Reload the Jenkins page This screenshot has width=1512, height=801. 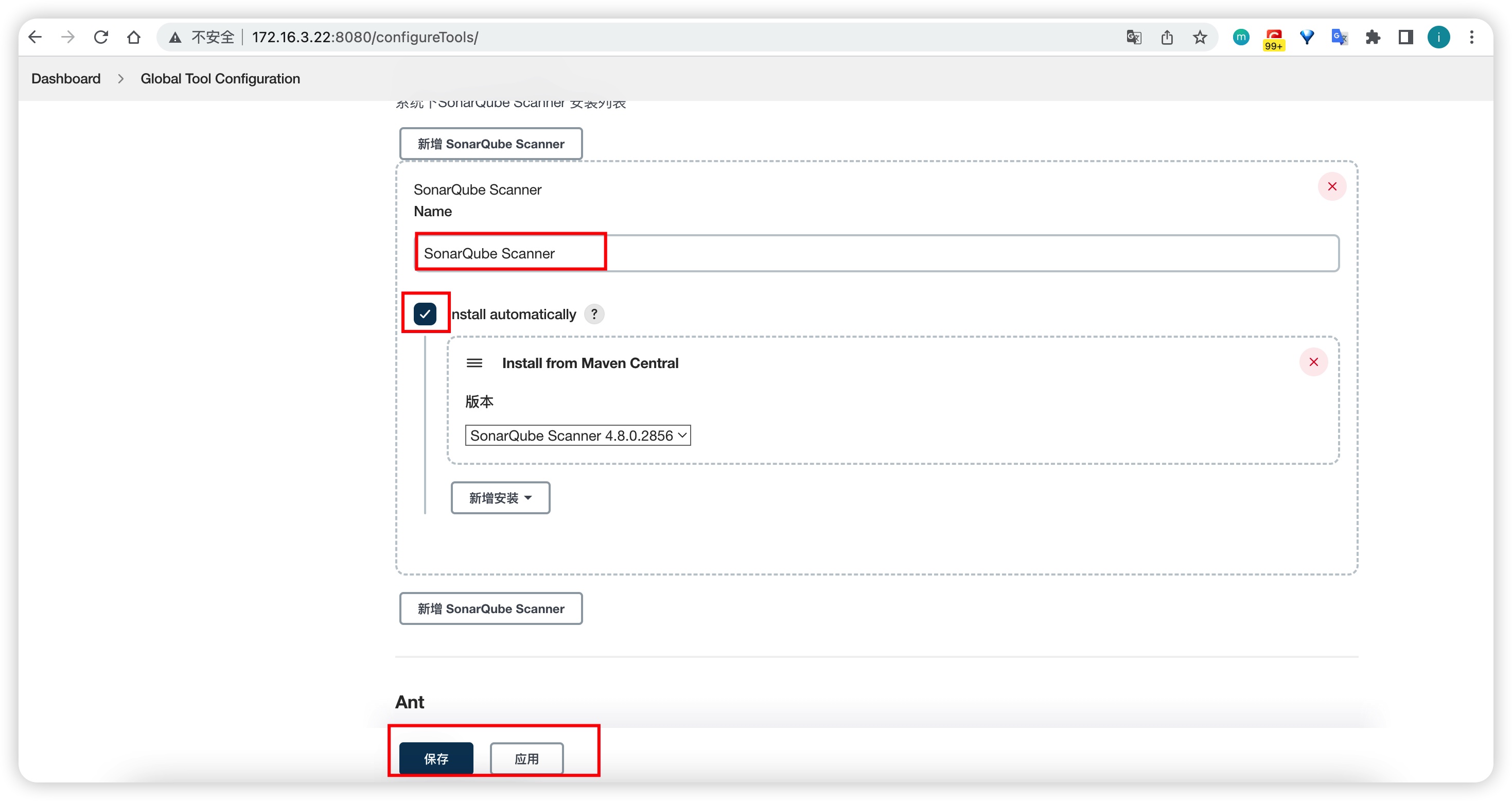[x=101, y=37]
